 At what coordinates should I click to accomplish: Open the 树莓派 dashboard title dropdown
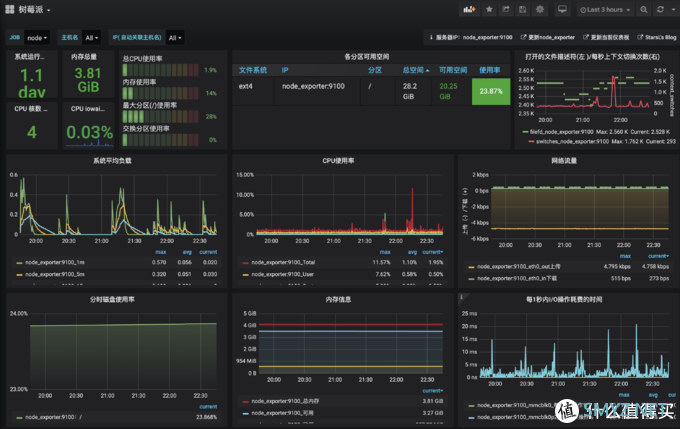tap(34, 10)
